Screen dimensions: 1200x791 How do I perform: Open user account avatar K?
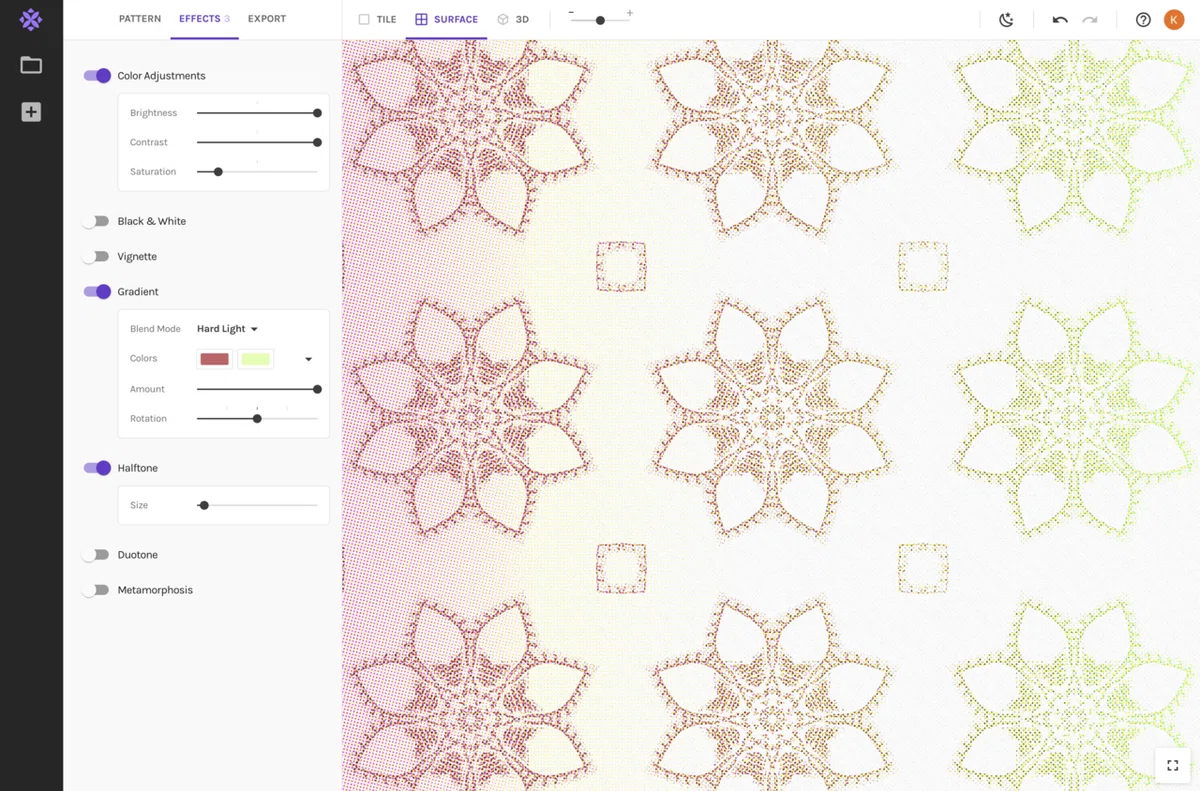click(1174, 20)
